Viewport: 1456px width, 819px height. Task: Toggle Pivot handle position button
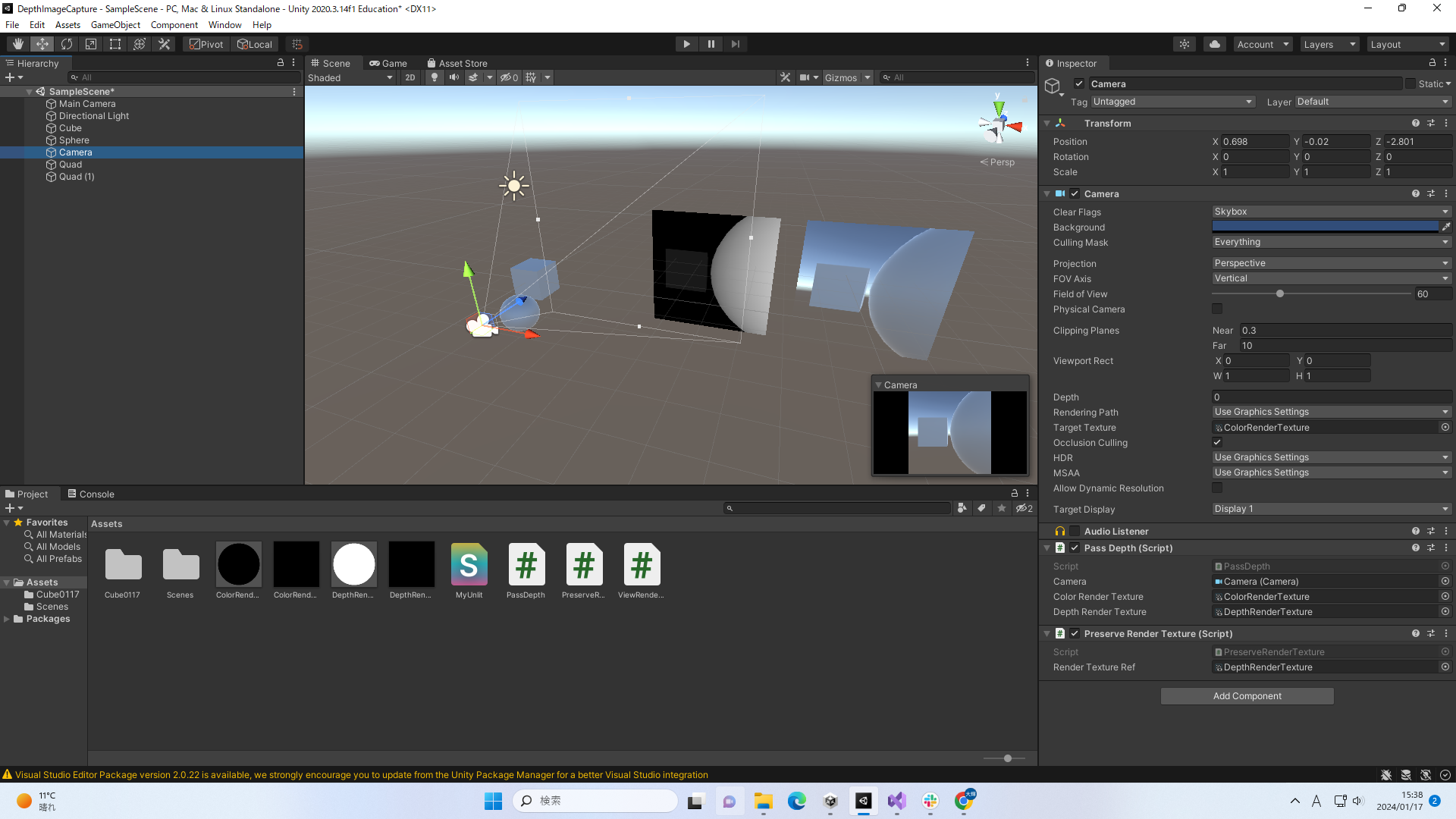pos(206,44)
